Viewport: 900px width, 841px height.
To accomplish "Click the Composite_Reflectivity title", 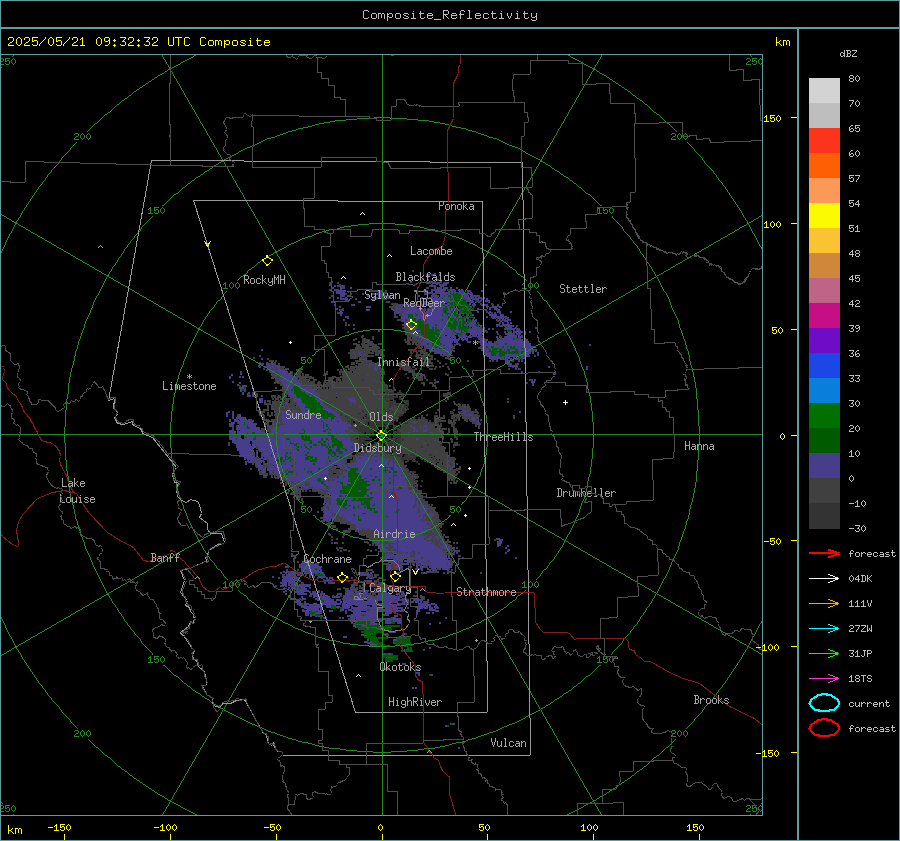I will click(x=450, y=15).
